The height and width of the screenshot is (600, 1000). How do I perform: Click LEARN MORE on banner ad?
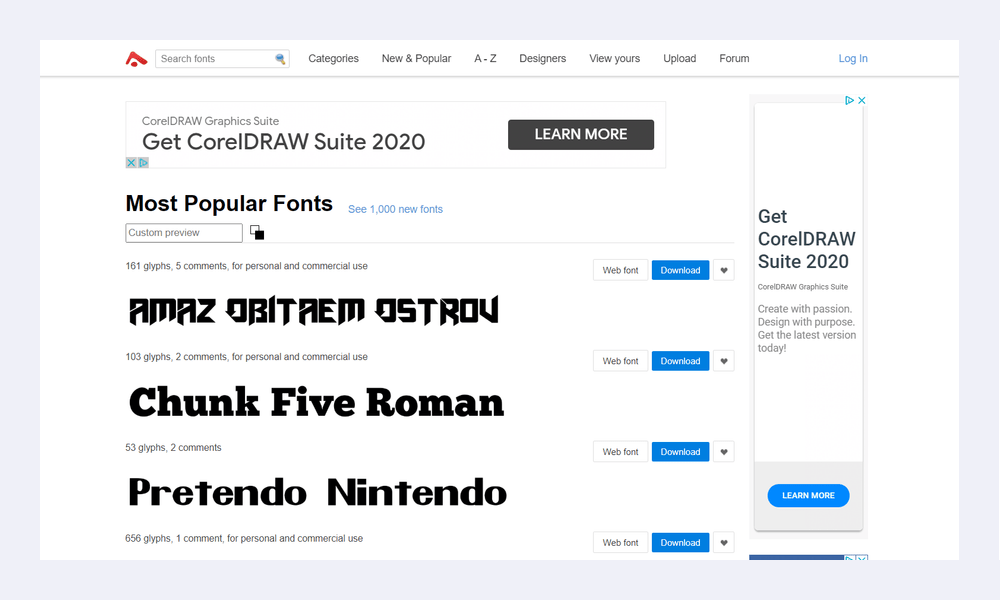coord(581,135)
